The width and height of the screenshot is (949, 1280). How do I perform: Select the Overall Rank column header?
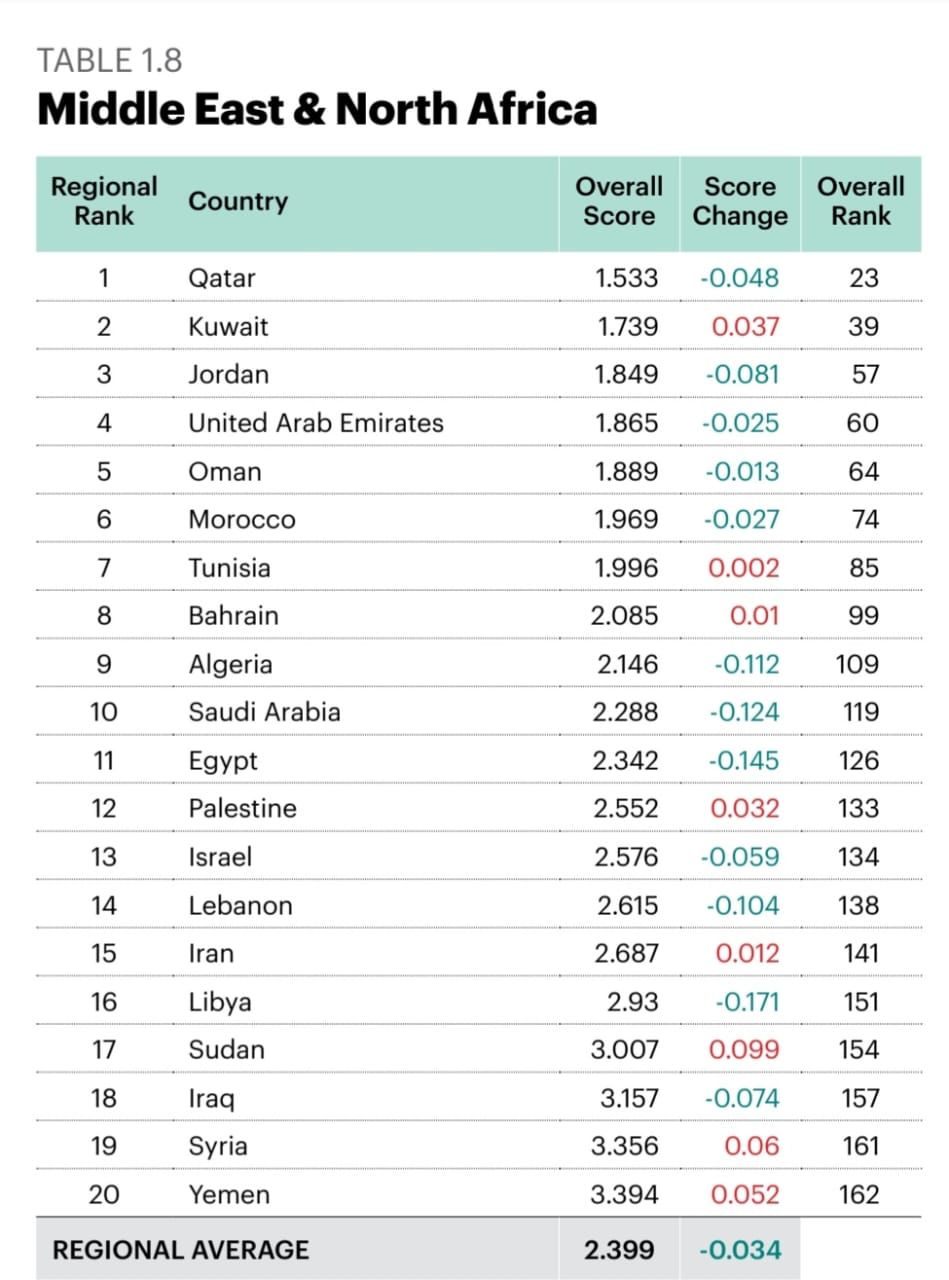tap(860, 201)
